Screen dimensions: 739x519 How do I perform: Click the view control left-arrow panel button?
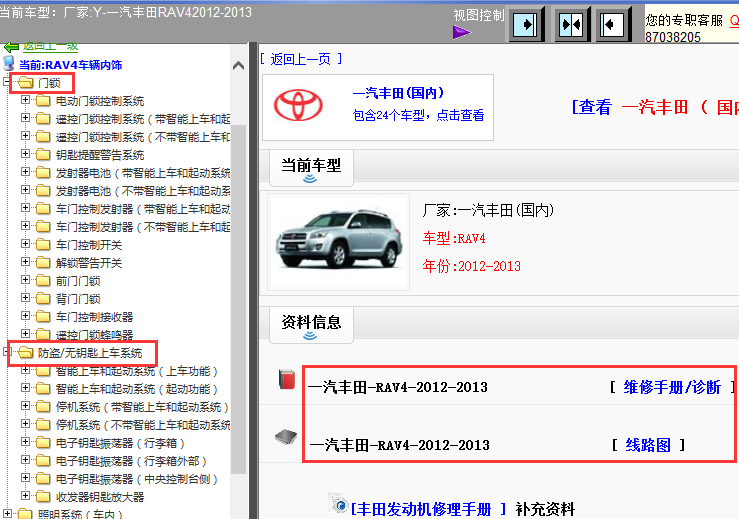click(x=613, y=24)
